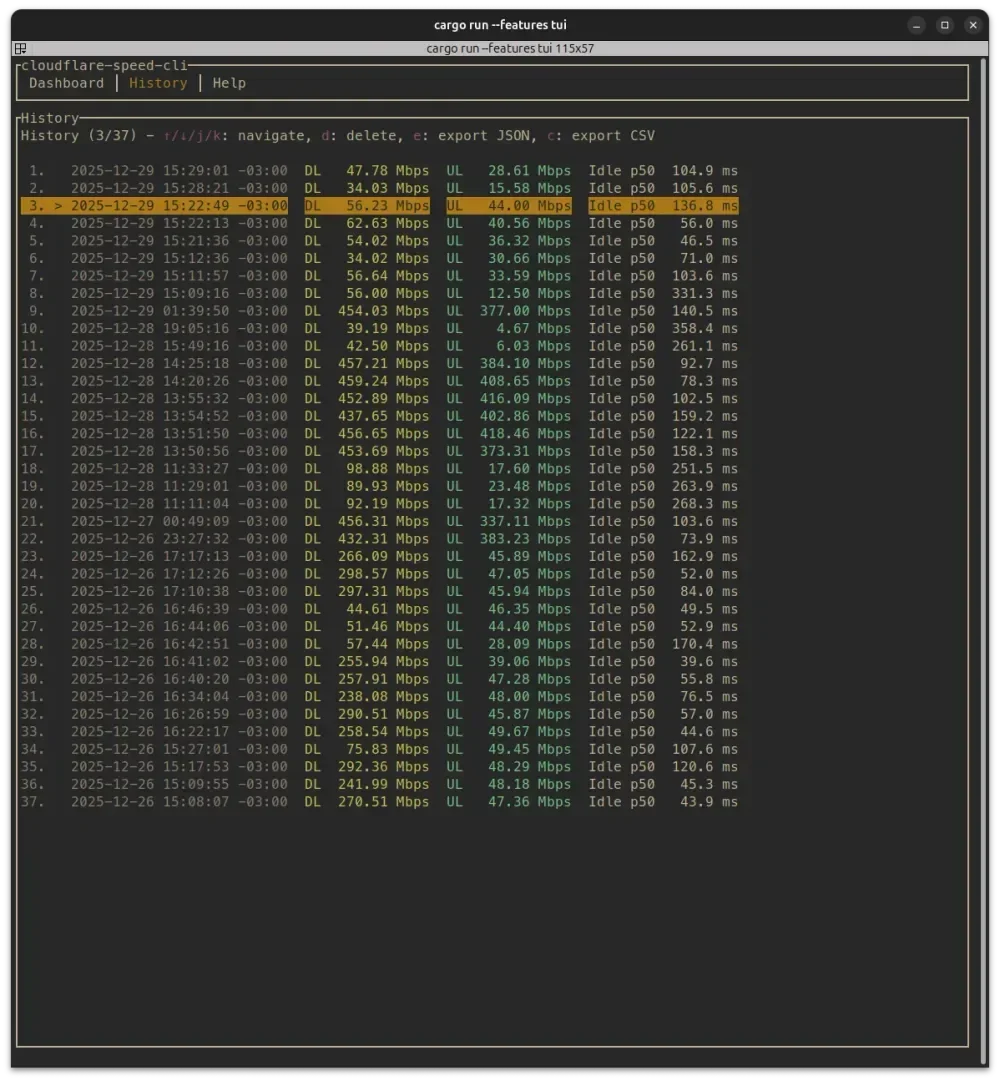Click the 416.09 Mbps upload value
Image resolution: width=1000 pixels, height=1081 pixels.
(x=525, y=398)
